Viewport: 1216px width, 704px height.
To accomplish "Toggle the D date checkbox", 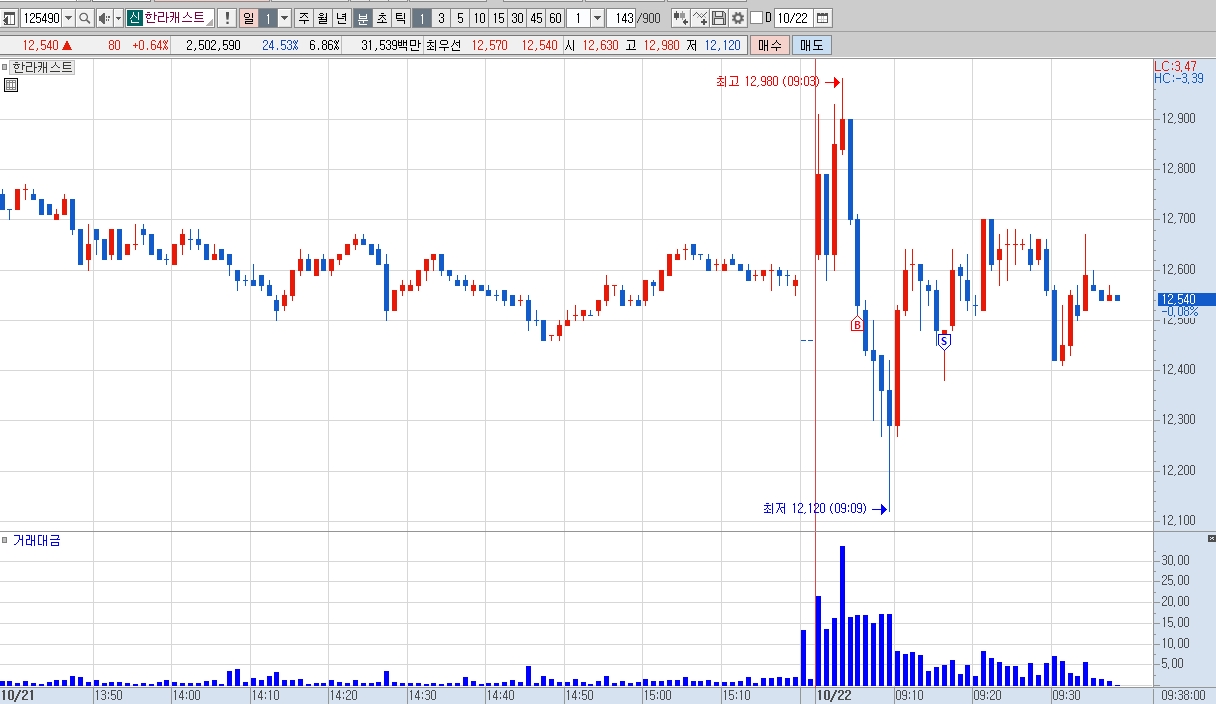I will (755, 18).
